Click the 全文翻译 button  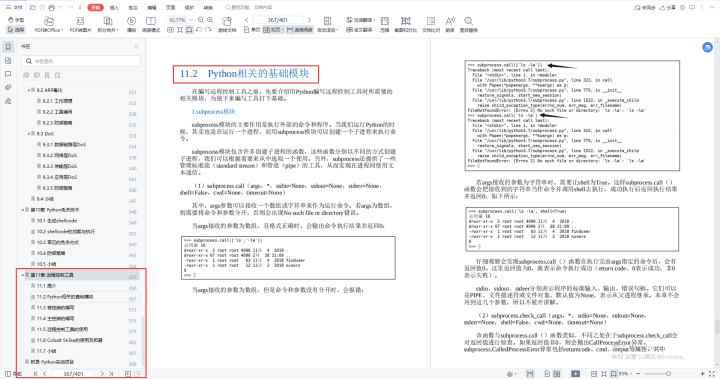(x=359, y=30)
